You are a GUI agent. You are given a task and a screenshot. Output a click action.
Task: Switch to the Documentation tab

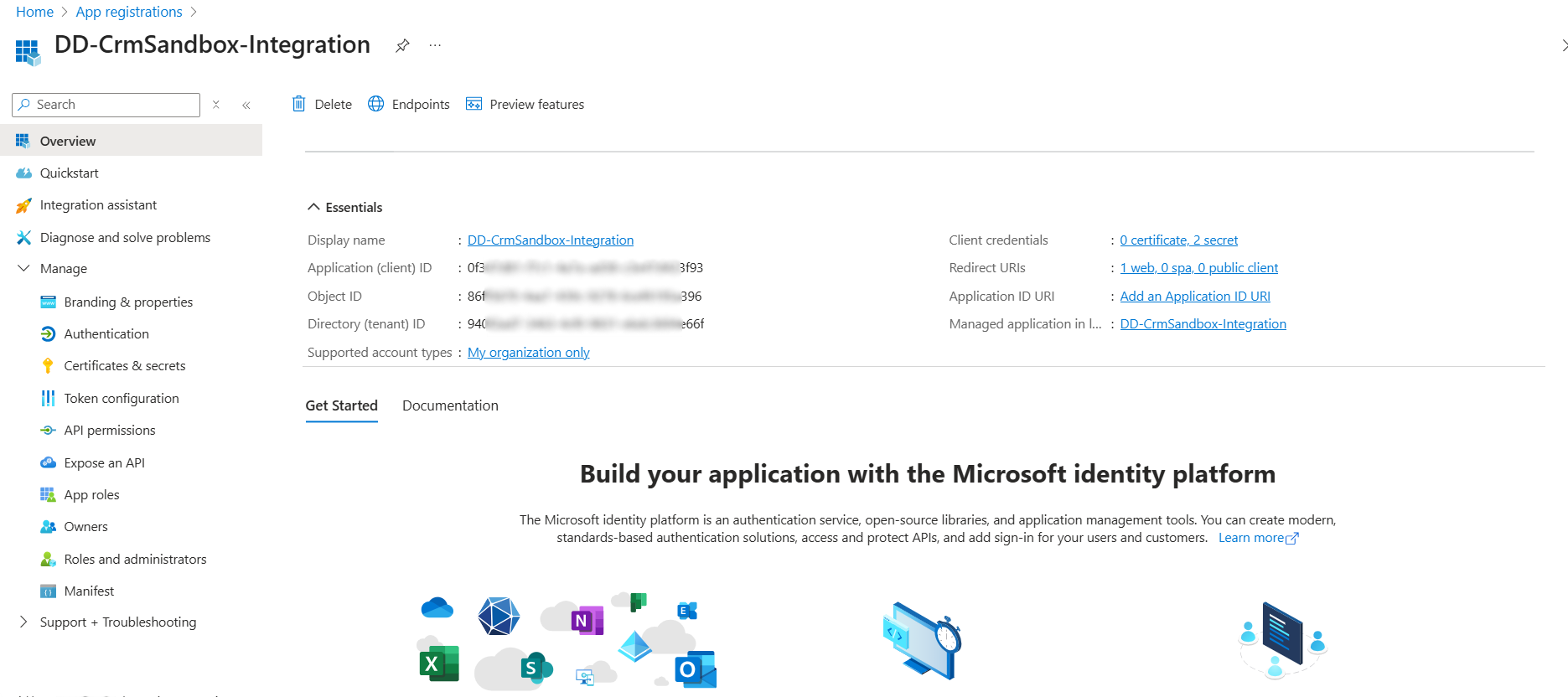coord(450,405)
